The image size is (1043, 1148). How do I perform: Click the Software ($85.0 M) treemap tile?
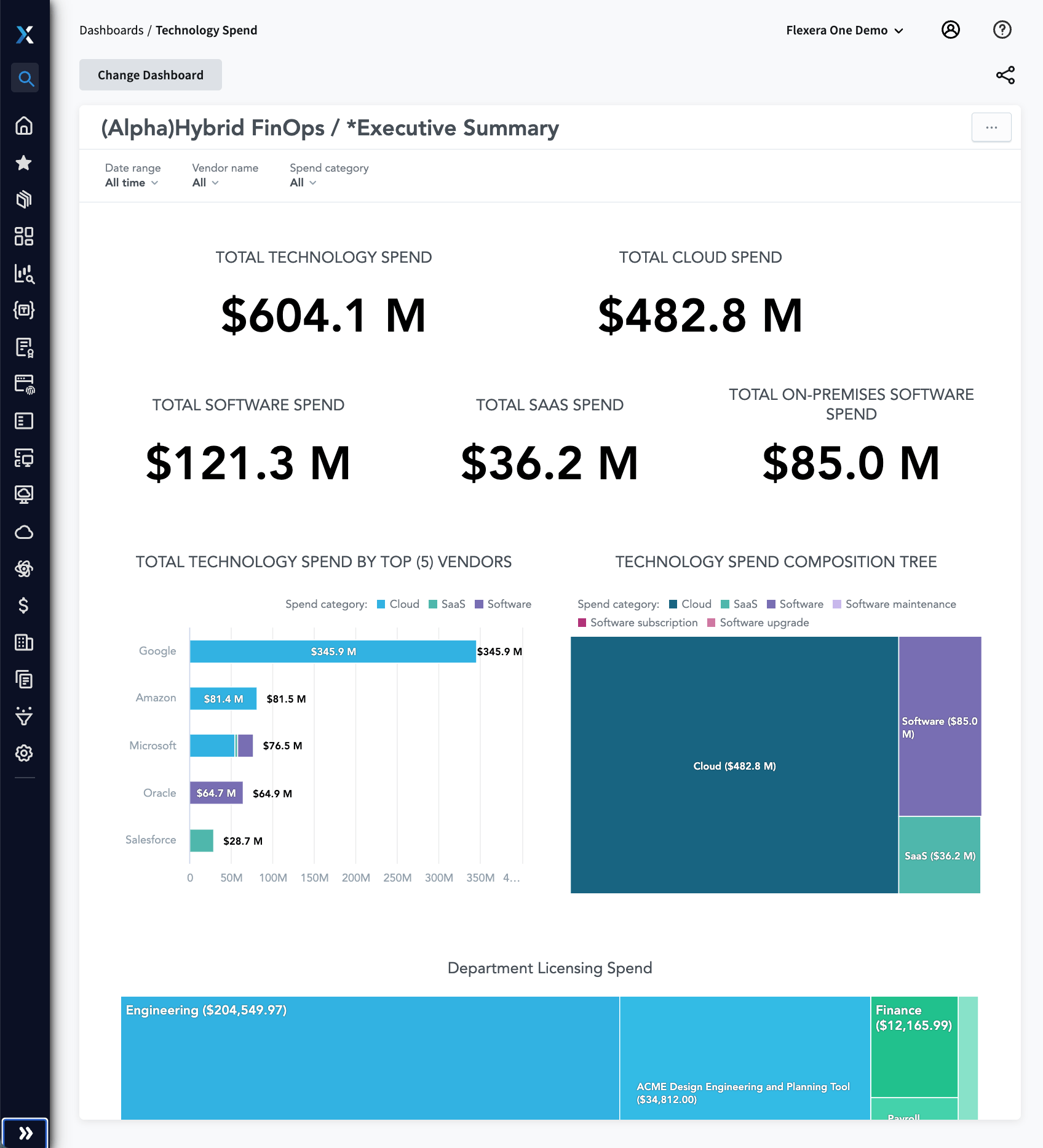(x=940, y=727)
